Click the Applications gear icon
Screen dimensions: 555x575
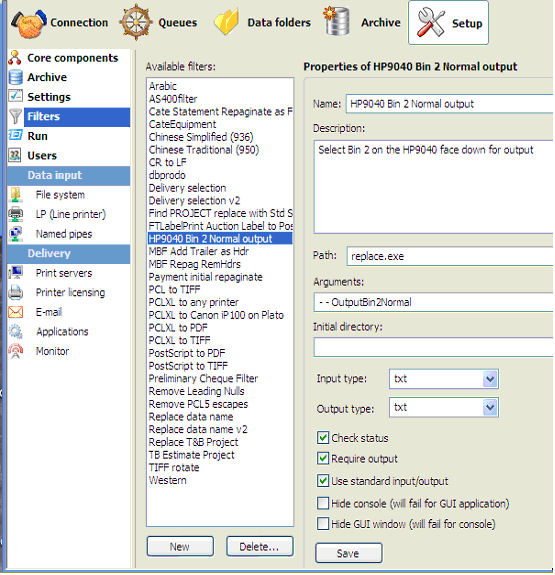(15, 332)
